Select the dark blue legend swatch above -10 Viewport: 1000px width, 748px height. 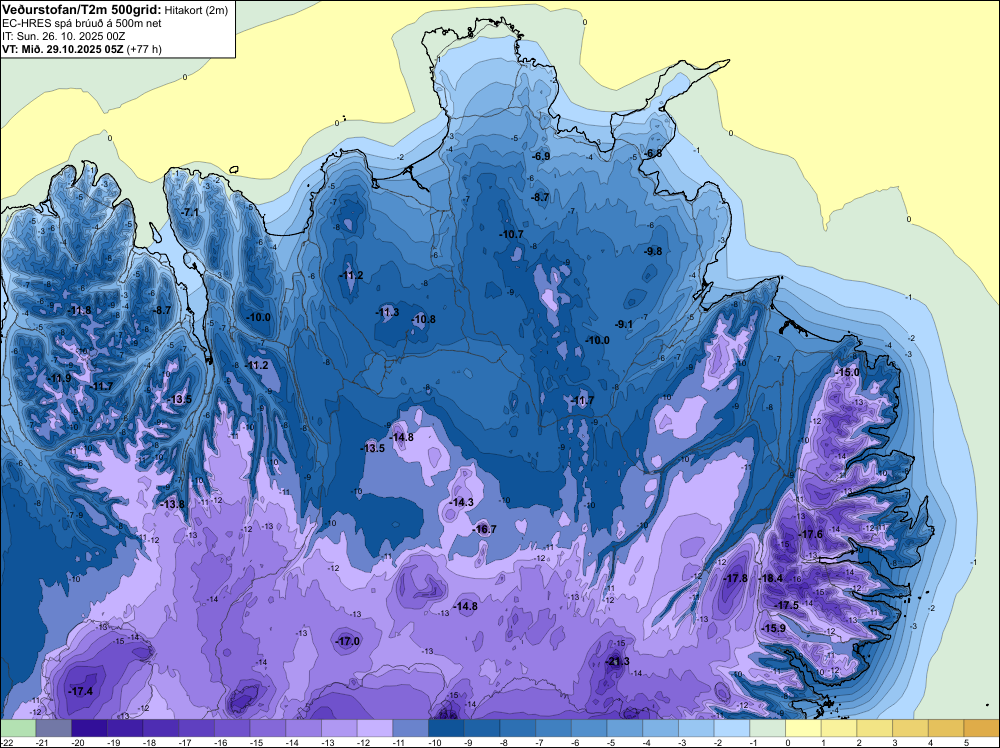point(446,728)
